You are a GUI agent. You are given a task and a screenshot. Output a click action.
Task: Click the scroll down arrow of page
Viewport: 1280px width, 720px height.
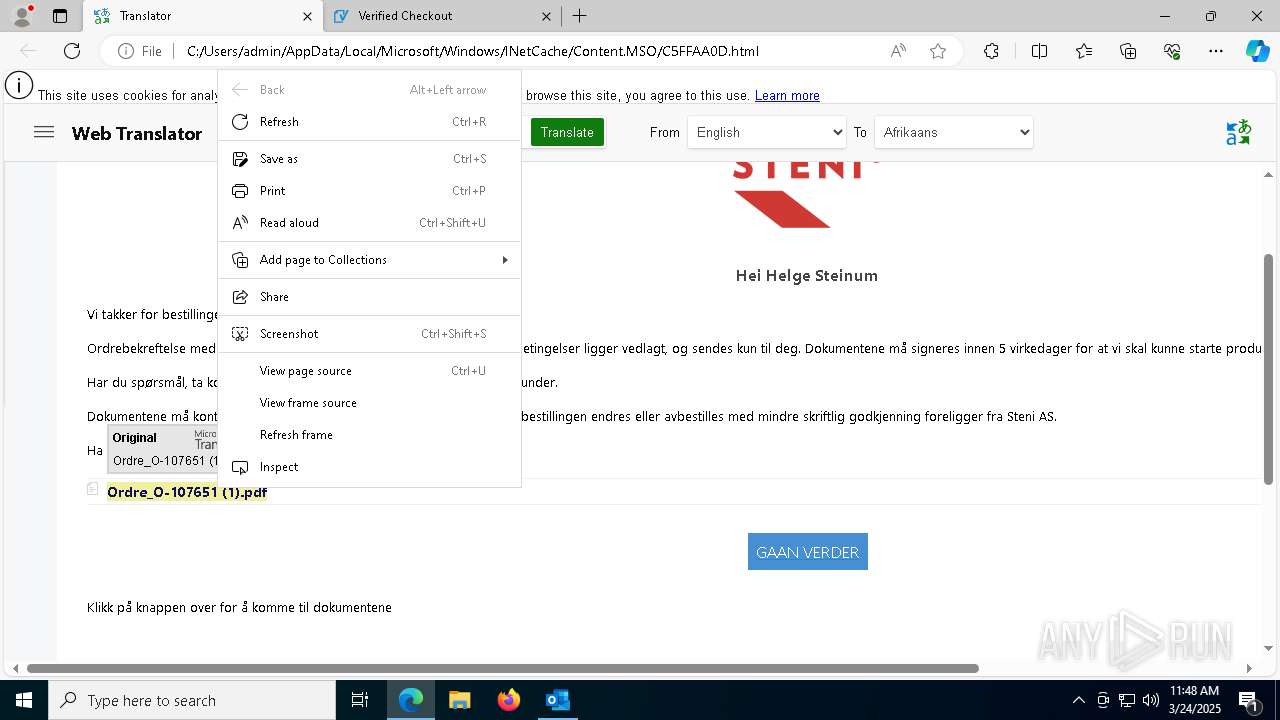coord(1268,648)
